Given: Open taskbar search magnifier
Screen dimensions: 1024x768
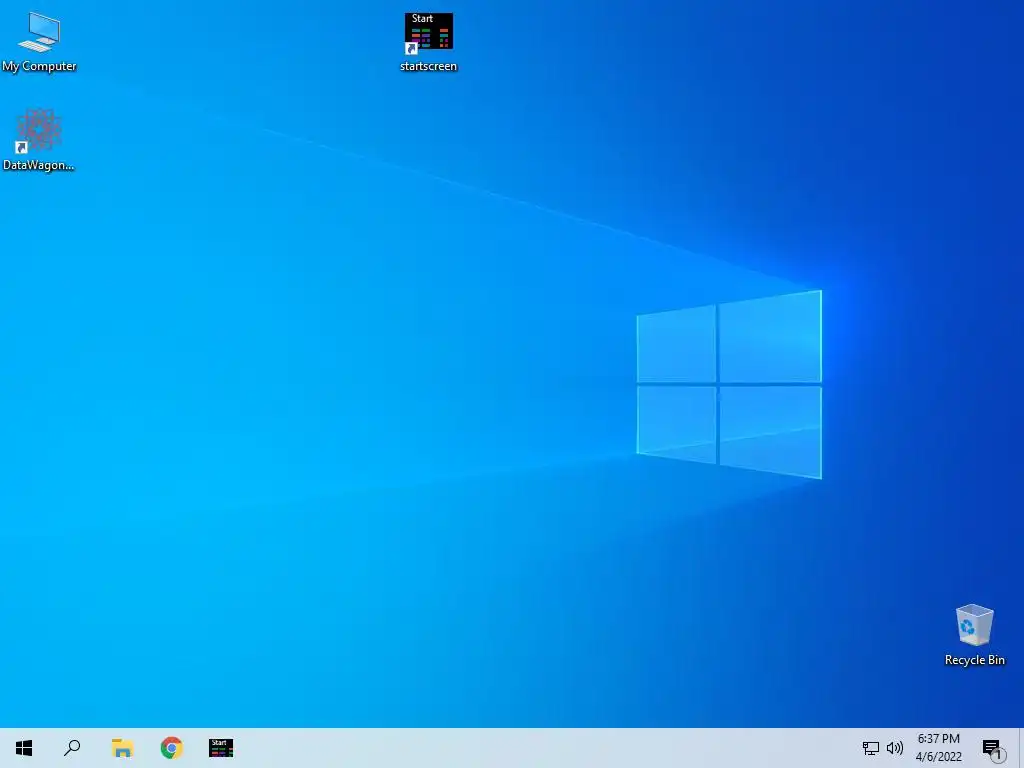Looking at the screenshot, I should (72, 748).
